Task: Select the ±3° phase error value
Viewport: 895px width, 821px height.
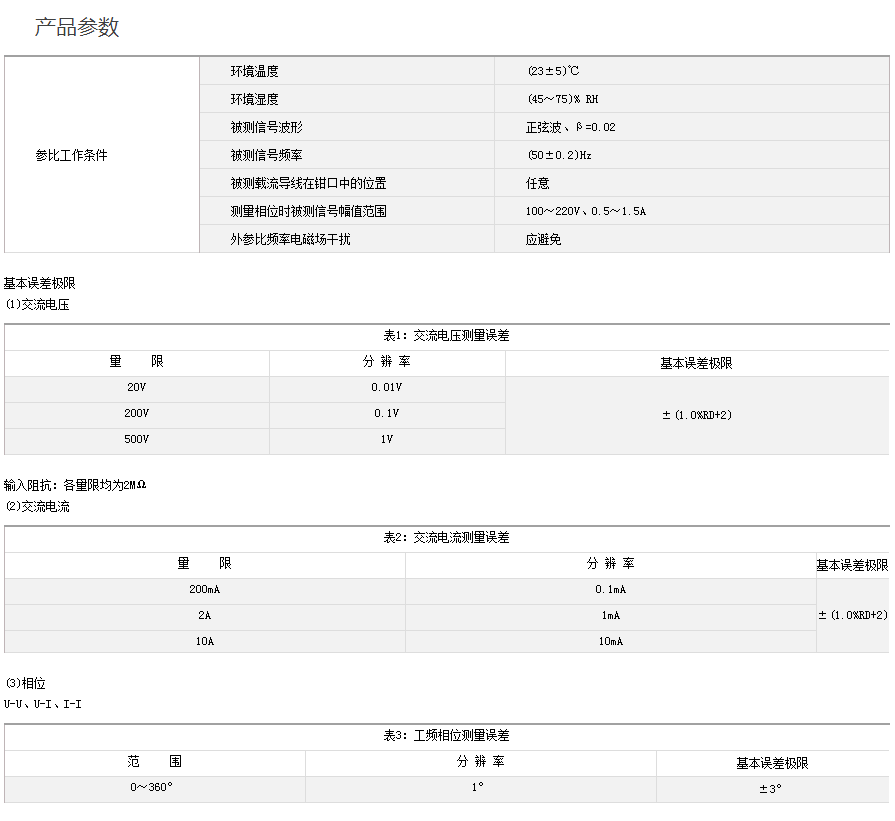Action: (x=770, y=788)
